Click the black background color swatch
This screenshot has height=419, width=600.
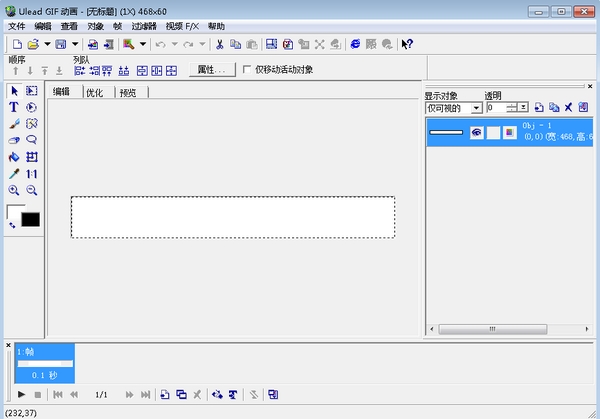tap(30, 219)
